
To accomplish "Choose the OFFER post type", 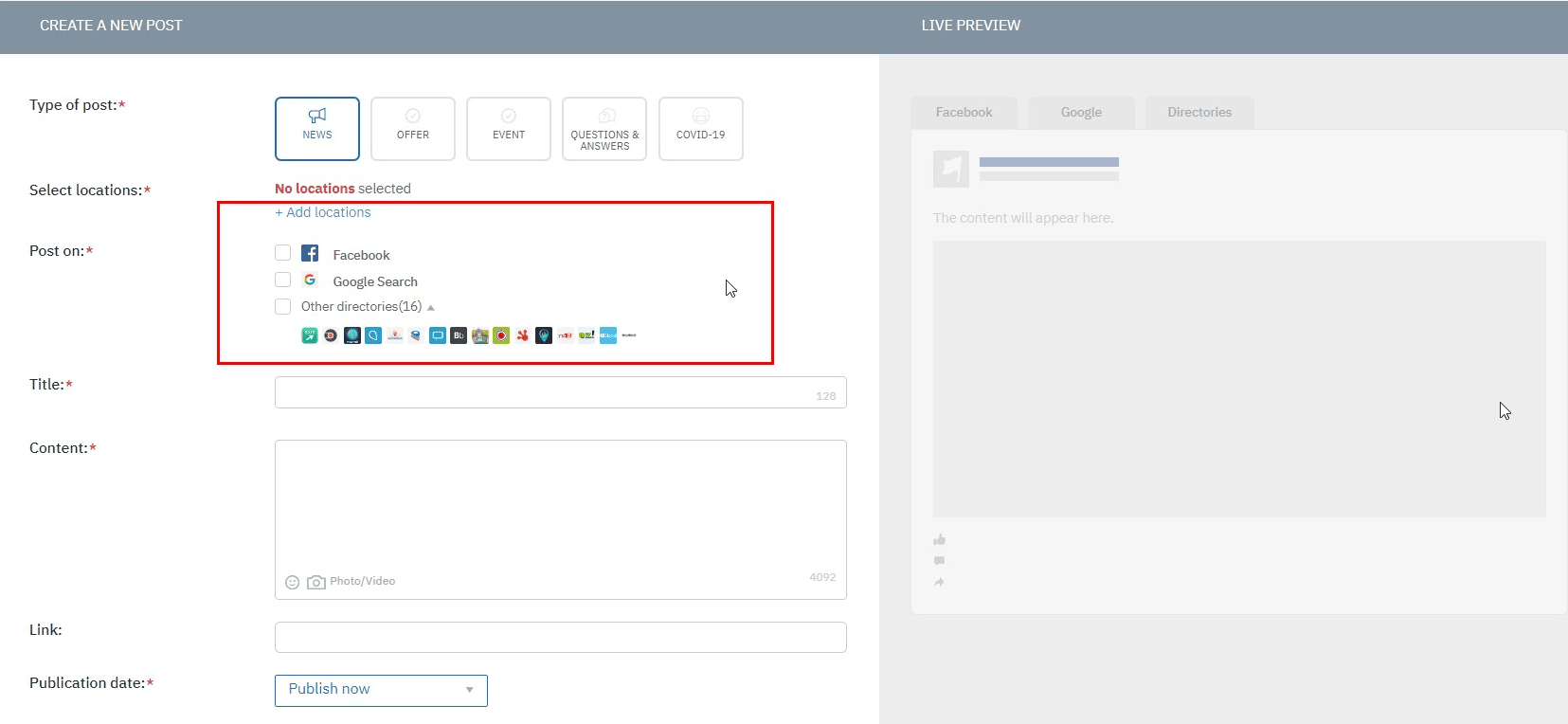I will click(413, 129).
